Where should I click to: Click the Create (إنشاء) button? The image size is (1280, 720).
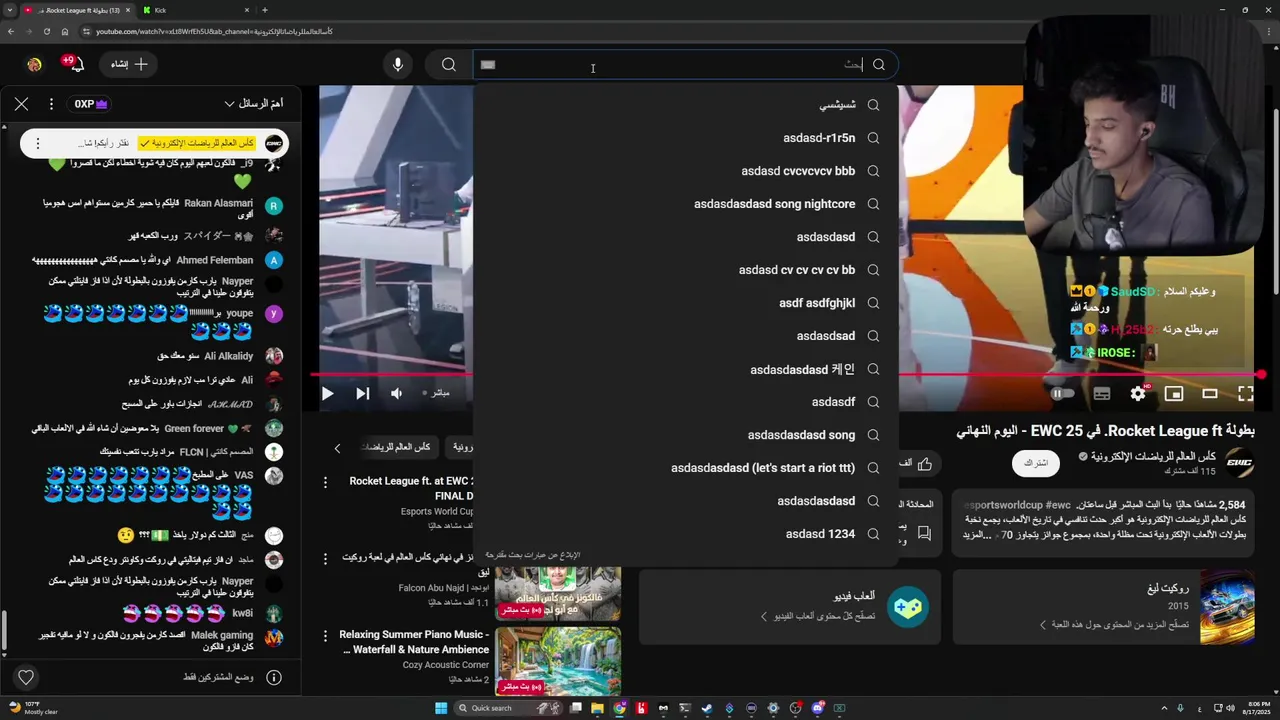coord(130,64)
